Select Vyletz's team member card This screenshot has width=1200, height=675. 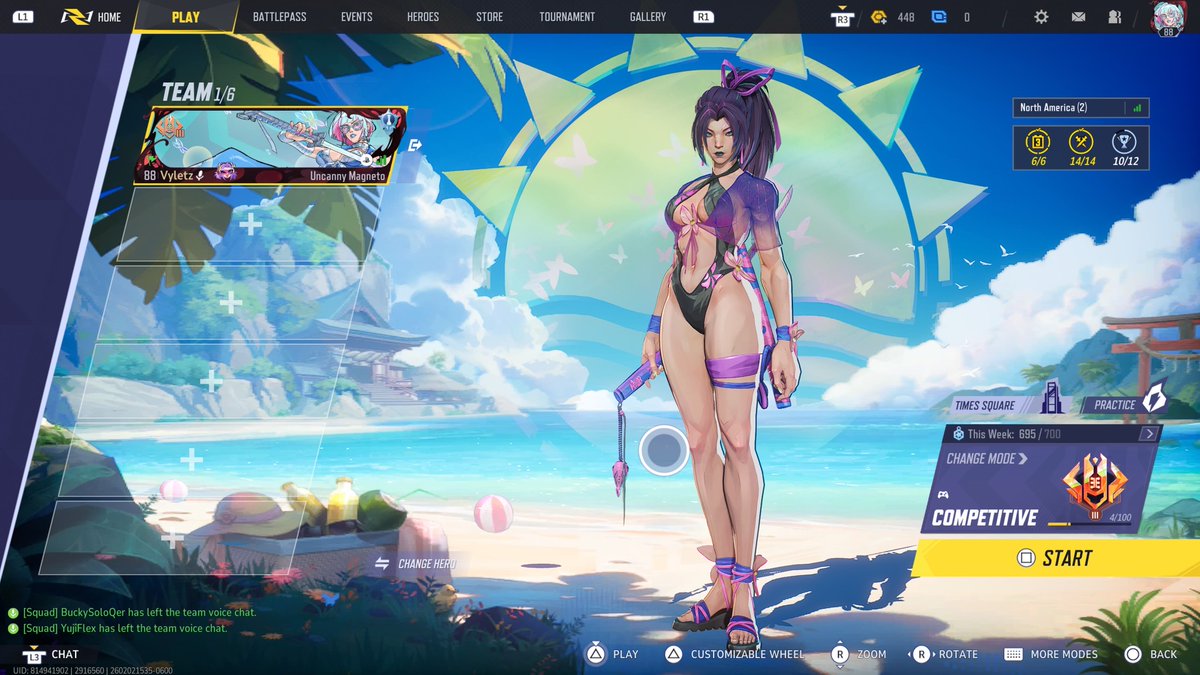273,145
